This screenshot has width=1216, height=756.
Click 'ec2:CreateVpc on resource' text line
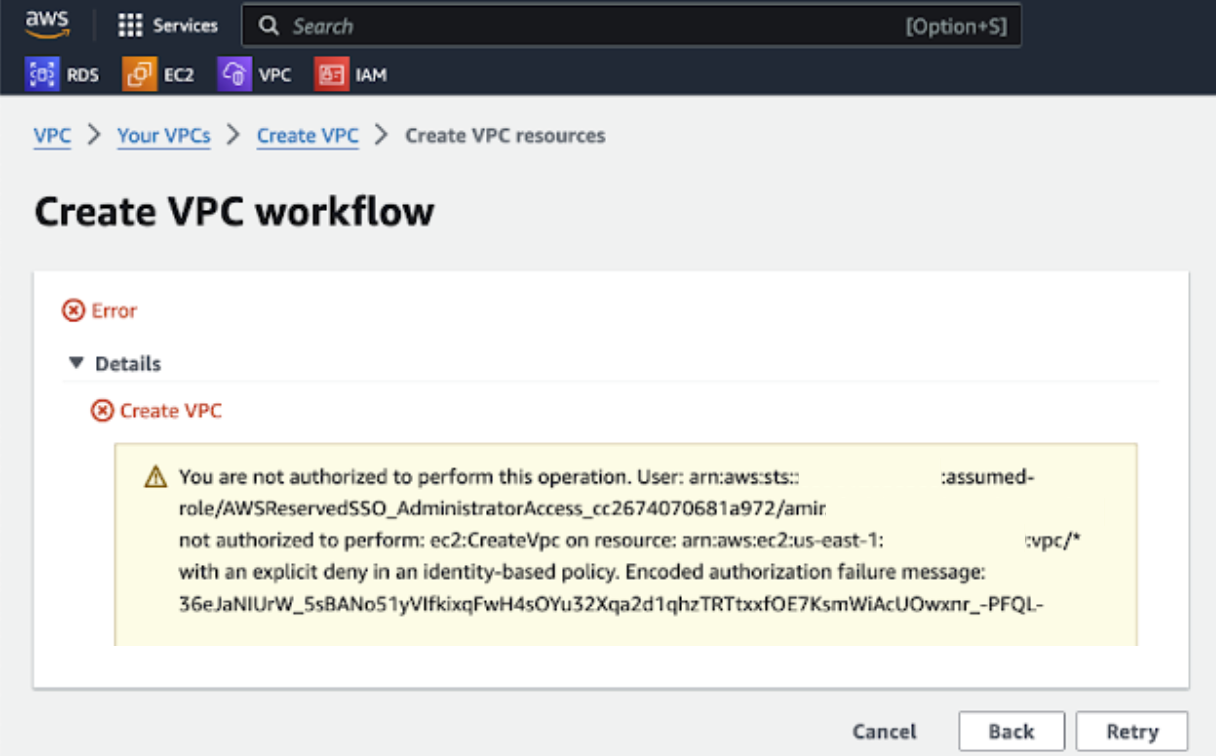coord(630,541)
